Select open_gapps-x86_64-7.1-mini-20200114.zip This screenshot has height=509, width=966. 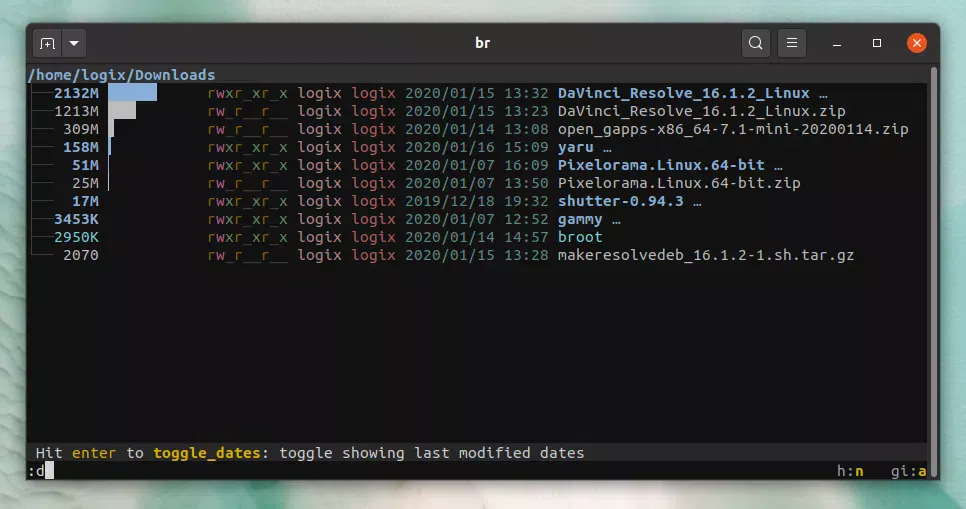733,129
